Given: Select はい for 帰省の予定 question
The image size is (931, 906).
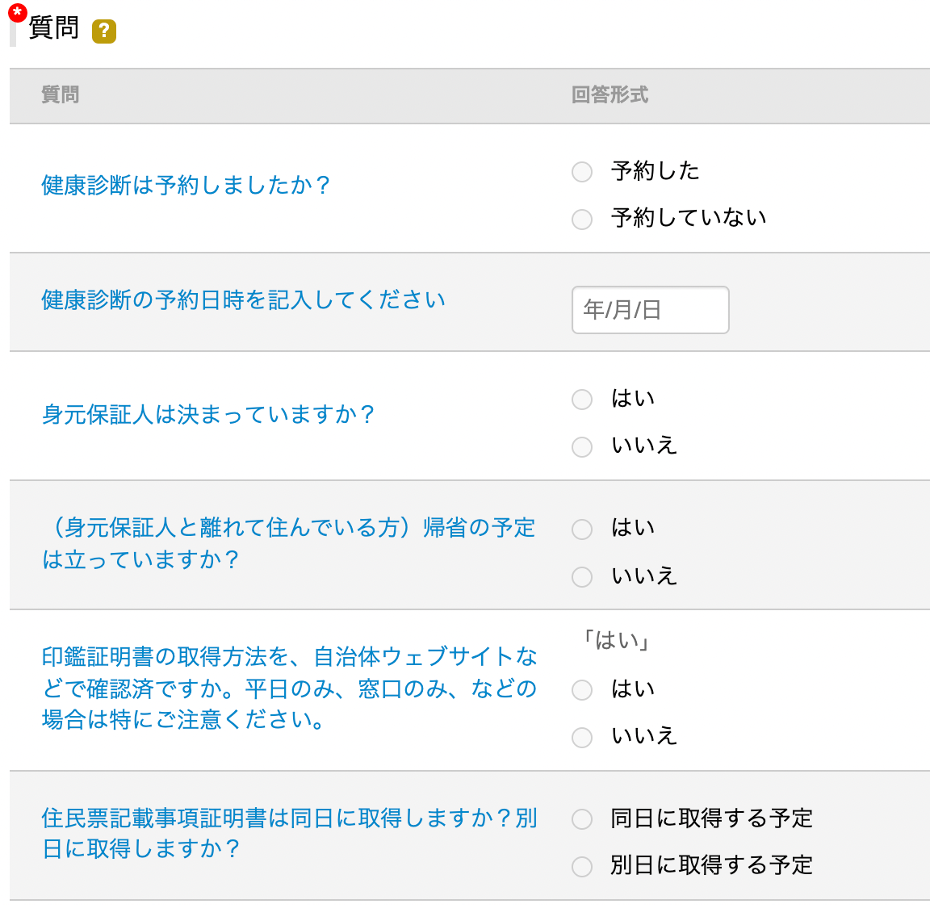Looking at the screenshot, I should [582, 529].
